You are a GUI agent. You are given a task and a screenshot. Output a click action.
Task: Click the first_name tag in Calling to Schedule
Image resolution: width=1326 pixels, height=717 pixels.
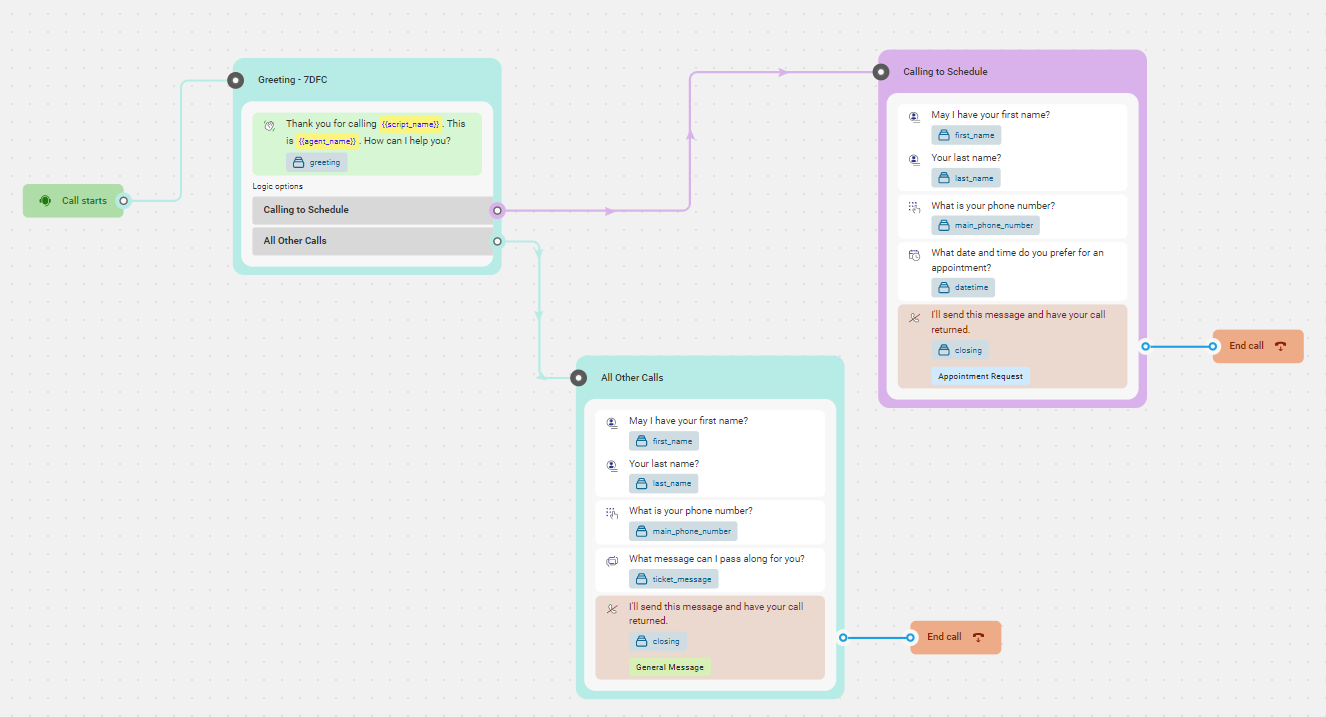(x=966, y=135)
